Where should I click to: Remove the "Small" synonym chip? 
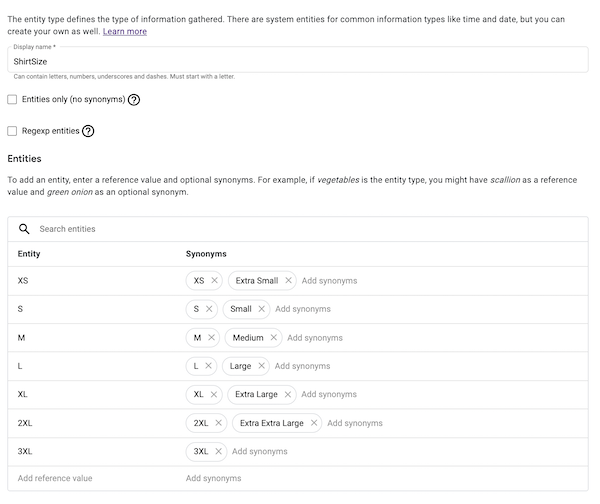coord(262,309)
